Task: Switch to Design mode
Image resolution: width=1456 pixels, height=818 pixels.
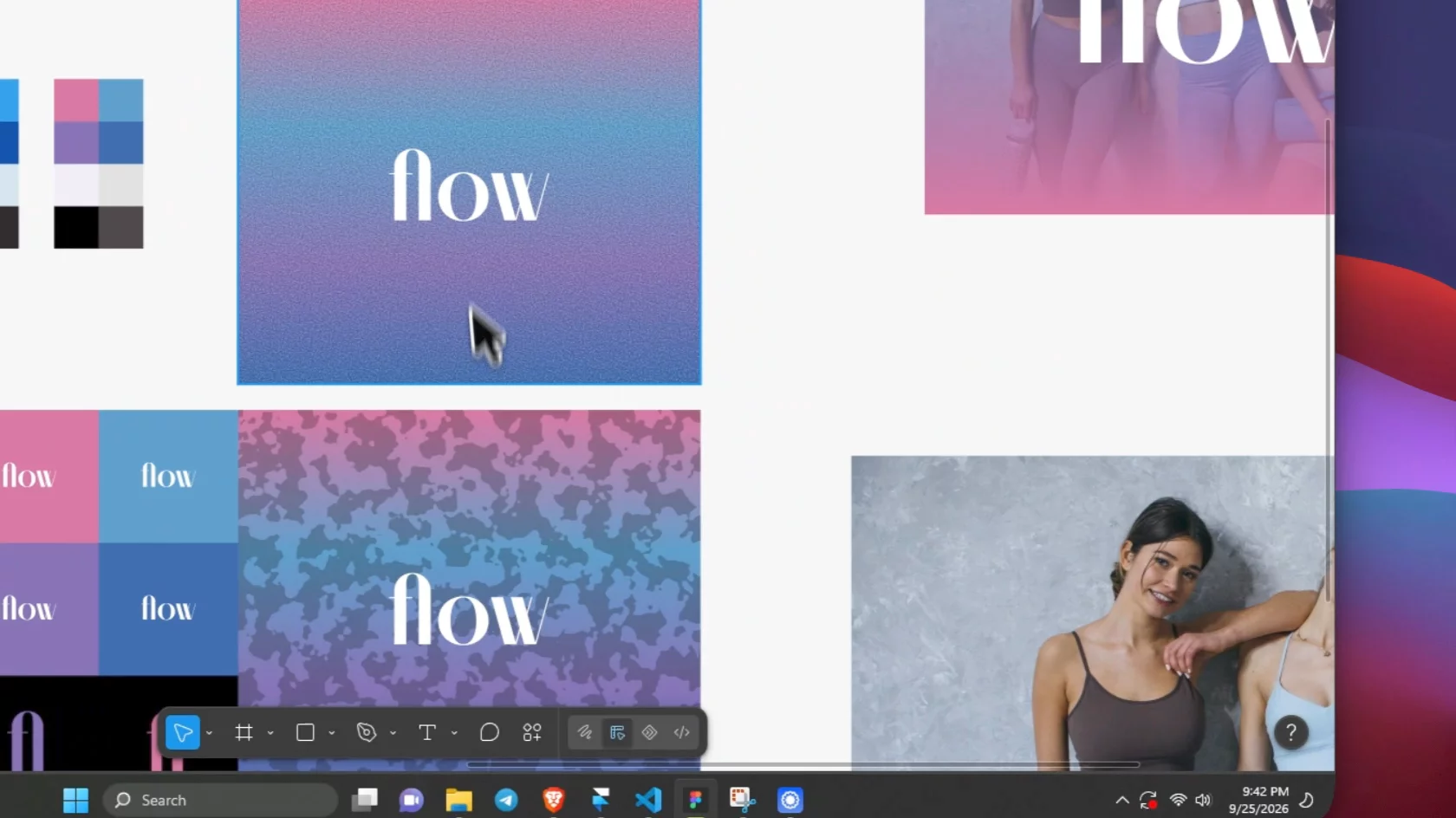Action: click(617, 733)
